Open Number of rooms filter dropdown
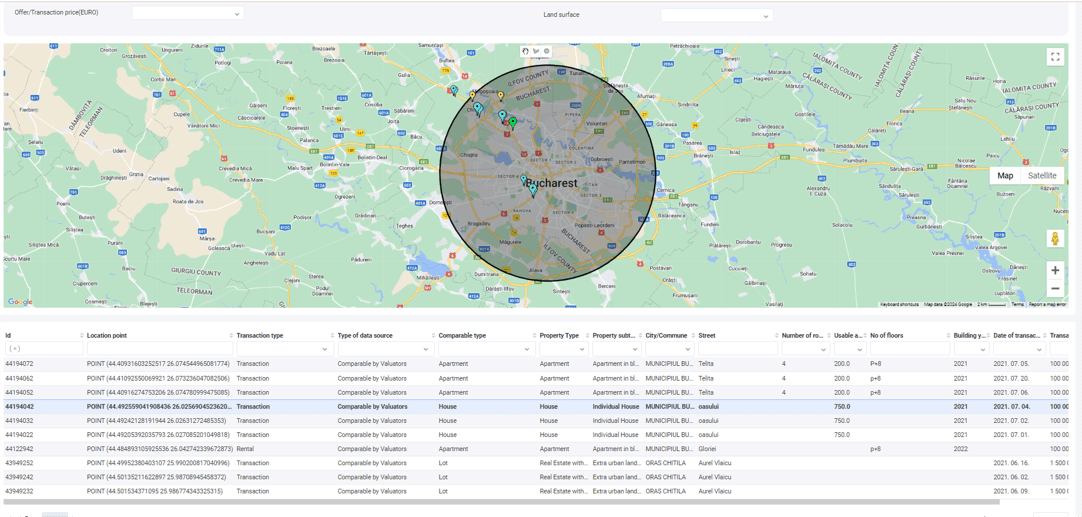This screenshot has width=1082, height=517. pyautogui.click(x=804, y=349)
